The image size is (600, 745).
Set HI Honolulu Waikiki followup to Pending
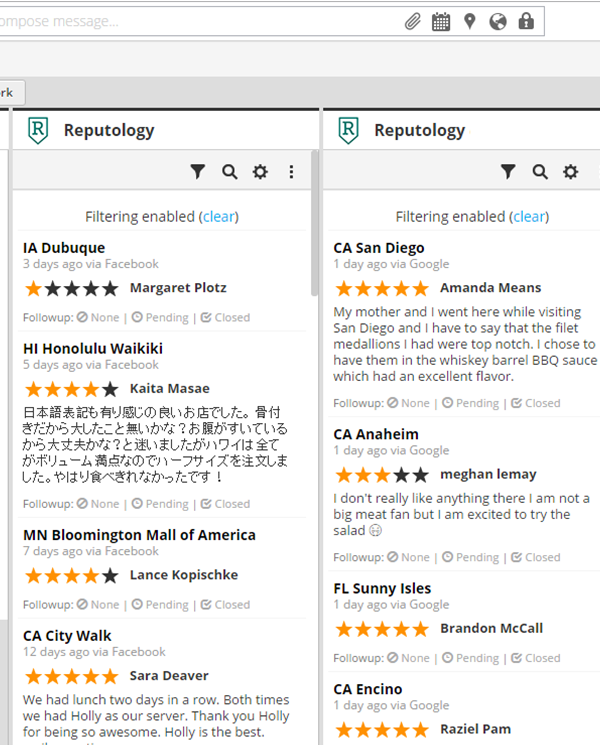click(160, 504)
